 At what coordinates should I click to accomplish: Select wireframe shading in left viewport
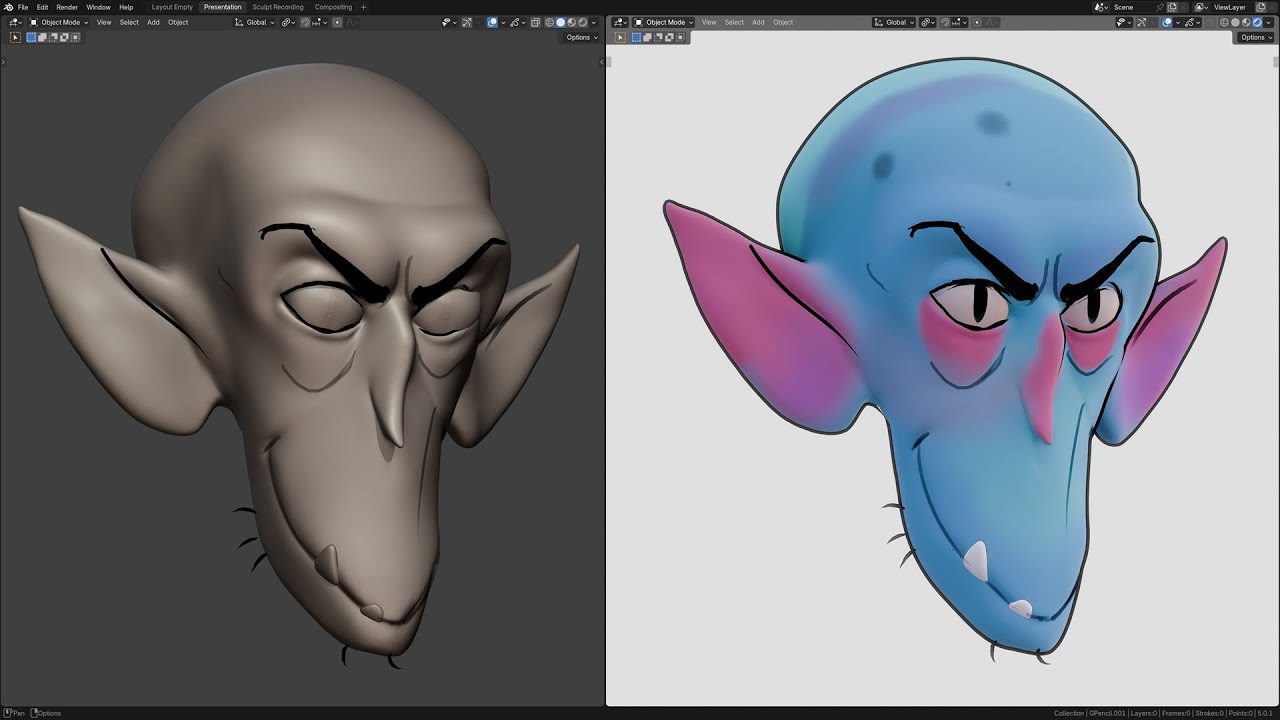tap(549, 22)
